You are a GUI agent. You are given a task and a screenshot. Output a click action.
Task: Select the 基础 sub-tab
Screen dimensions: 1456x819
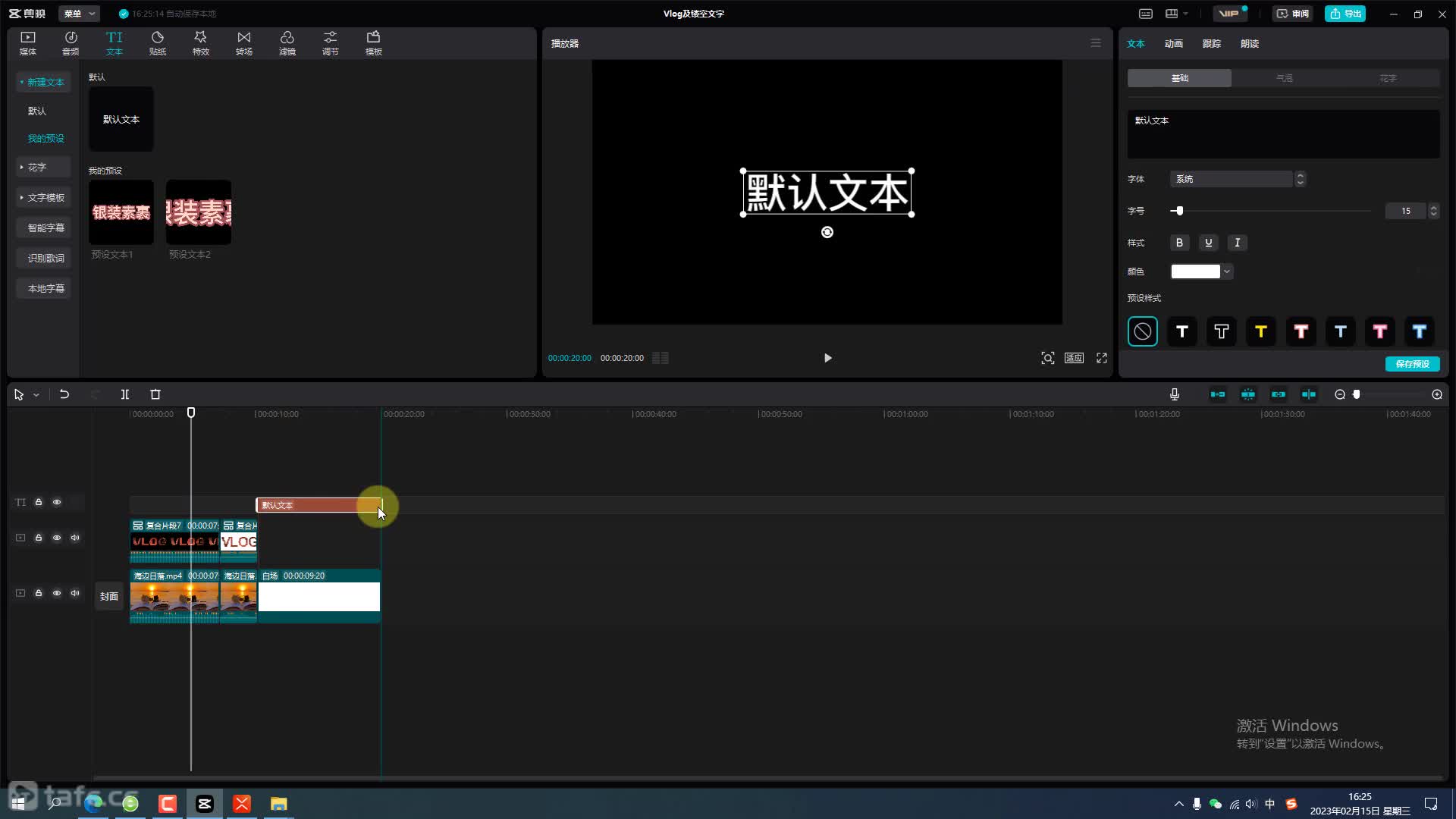[1179, 78]
